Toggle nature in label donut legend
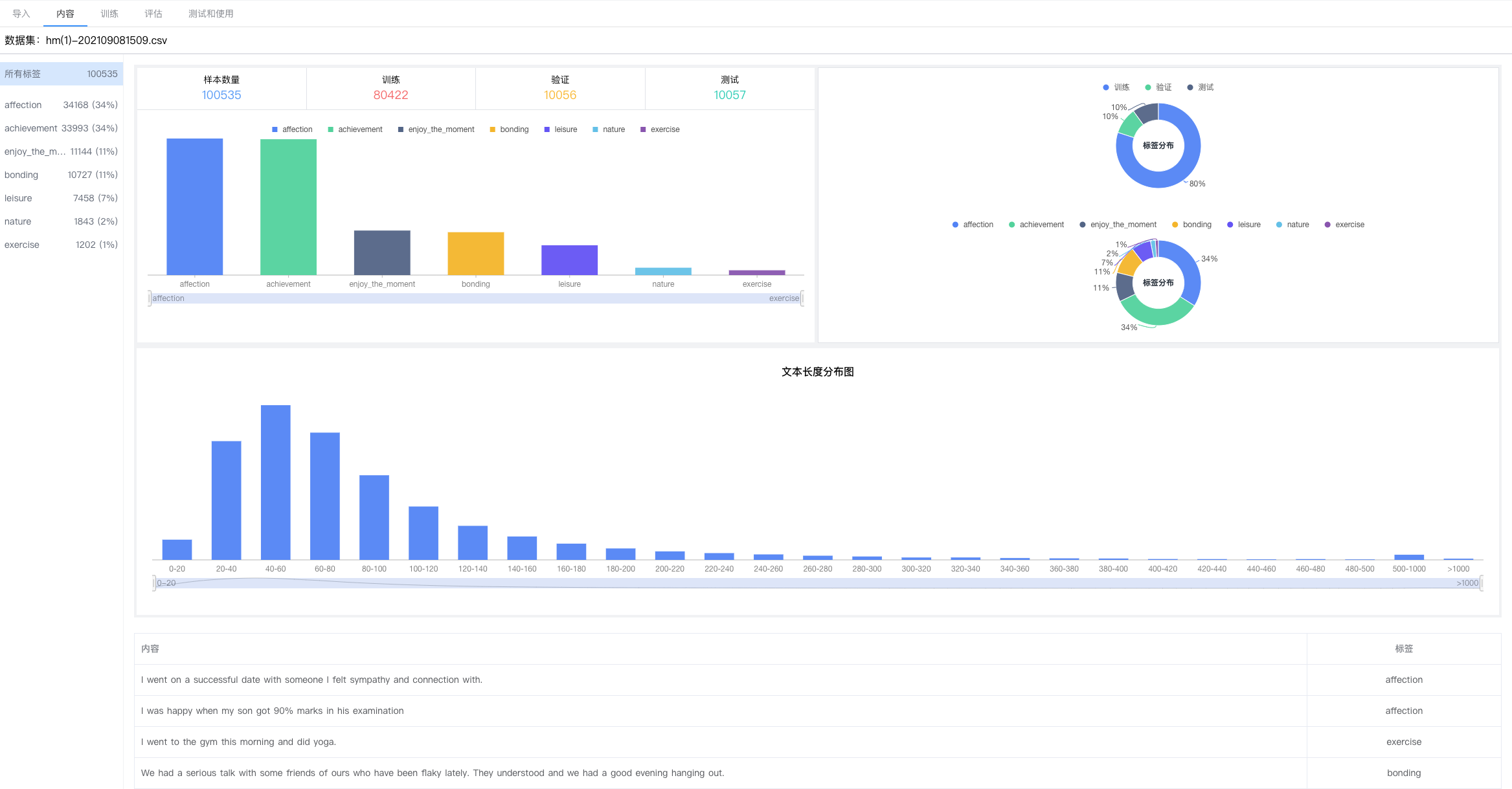The width and height of the screenshot is (1512, 789). (1292, 225)
